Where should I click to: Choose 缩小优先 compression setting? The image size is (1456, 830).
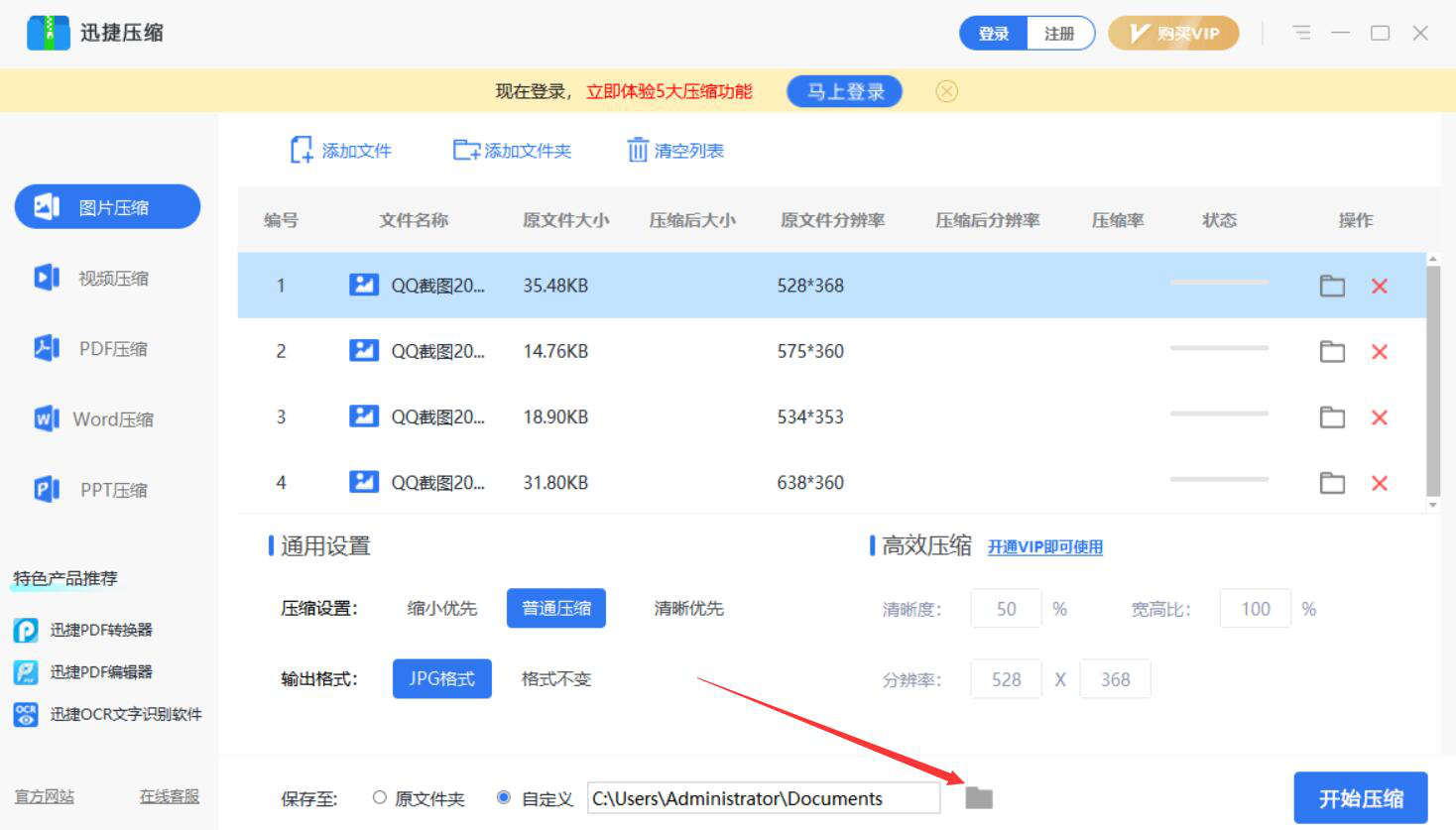point(441,608)
